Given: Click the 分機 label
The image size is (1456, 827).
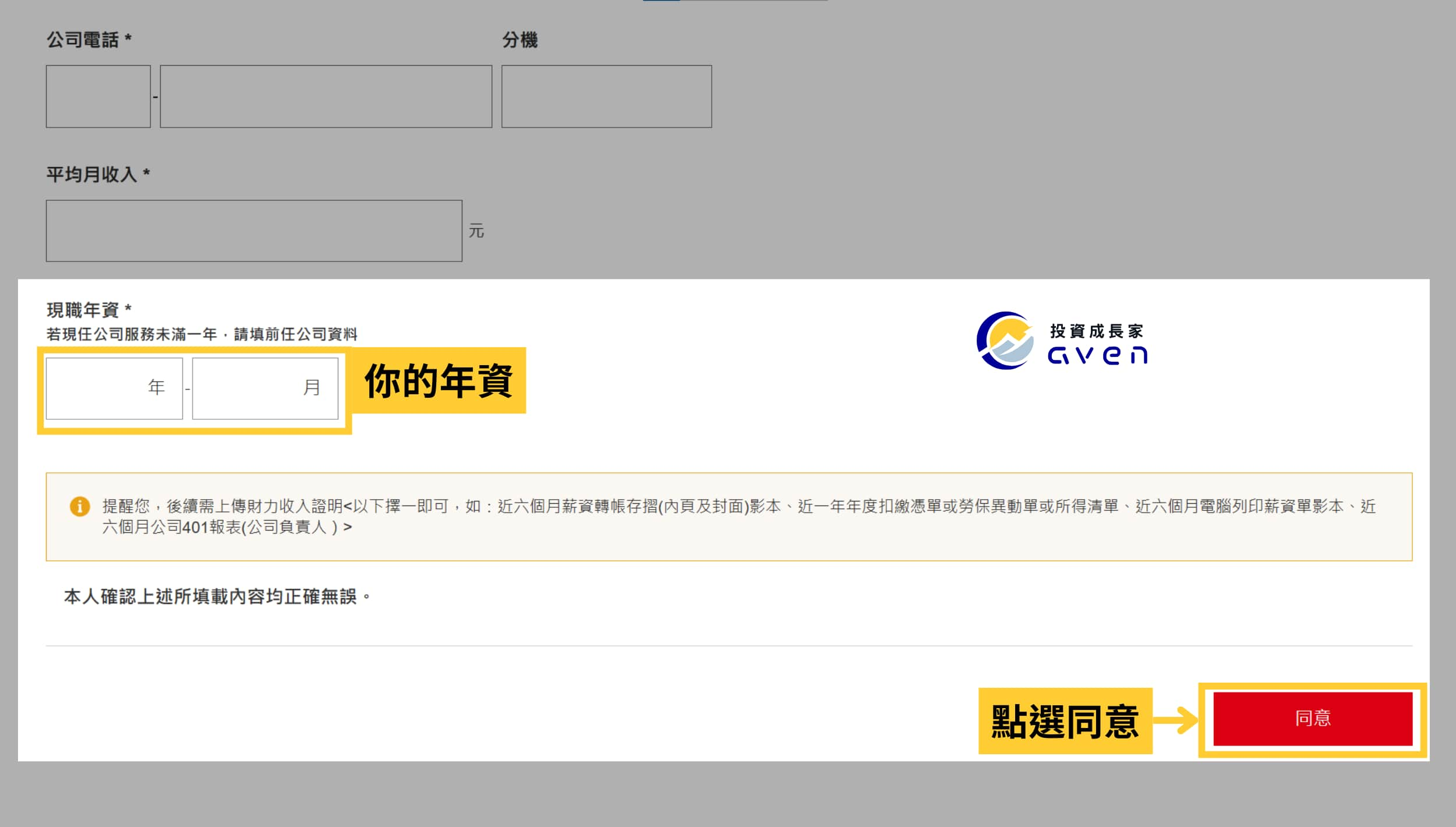Looking at the screenshot, I should [520, 40].
